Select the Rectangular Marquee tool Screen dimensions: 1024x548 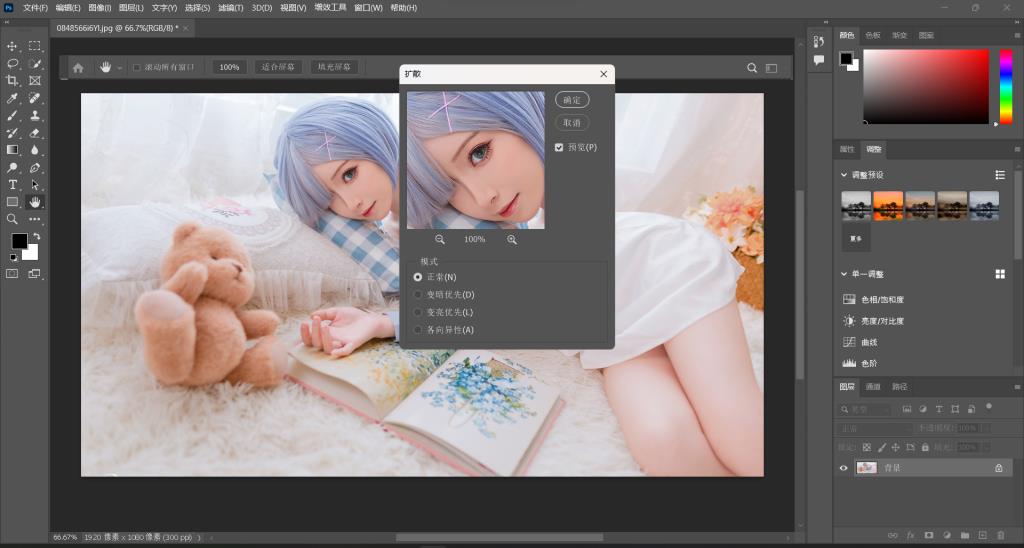(x=35, y=46)
